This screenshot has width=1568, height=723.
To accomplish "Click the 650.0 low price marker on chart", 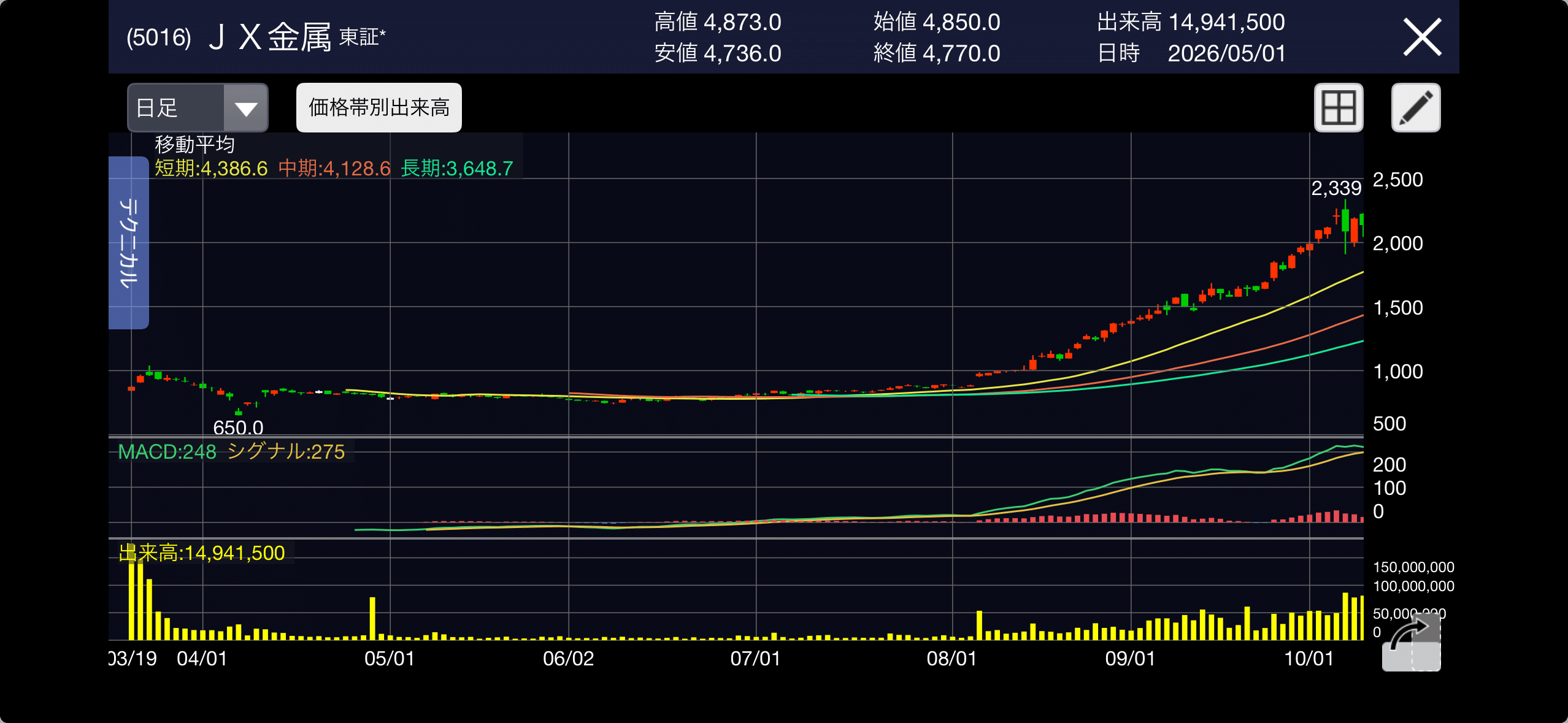I will click(238, 427).
